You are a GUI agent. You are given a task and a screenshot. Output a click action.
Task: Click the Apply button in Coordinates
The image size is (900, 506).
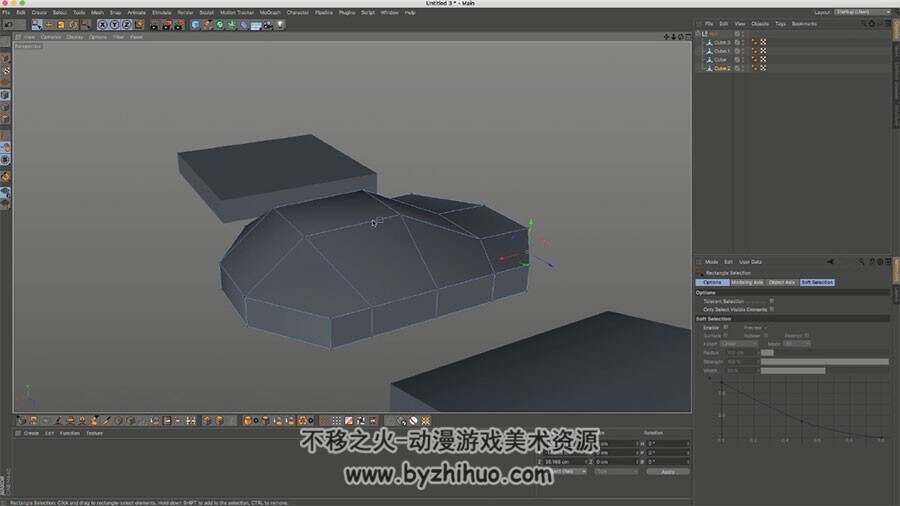668,472
